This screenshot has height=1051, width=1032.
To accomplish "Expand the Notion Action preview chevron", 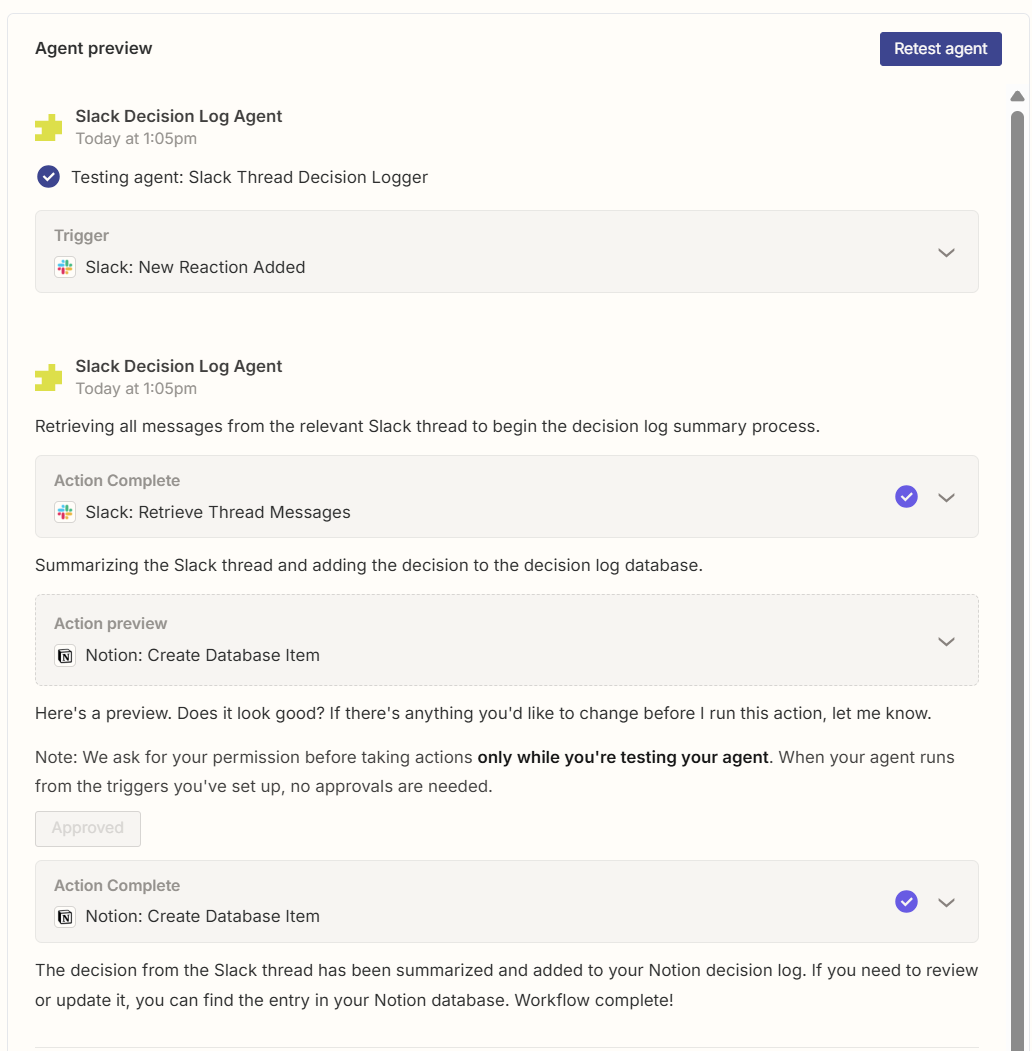I will (946, 641).
